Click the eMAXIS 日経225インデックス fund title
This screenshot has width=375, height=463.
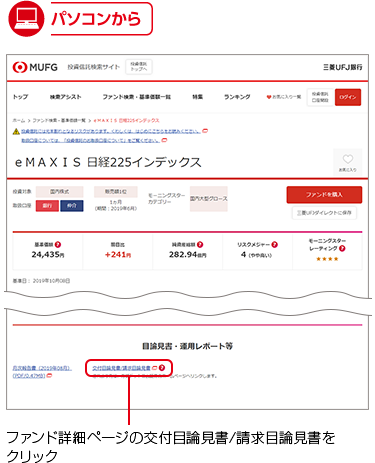(x=108, y=162)
